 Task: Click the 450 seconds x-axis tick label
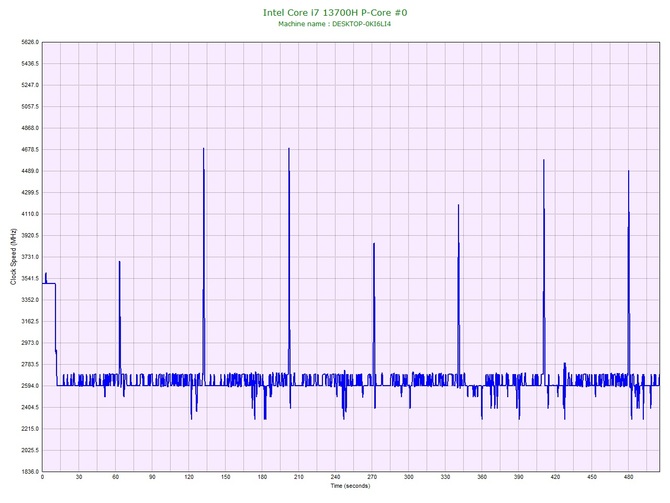(x=592, y=477)
